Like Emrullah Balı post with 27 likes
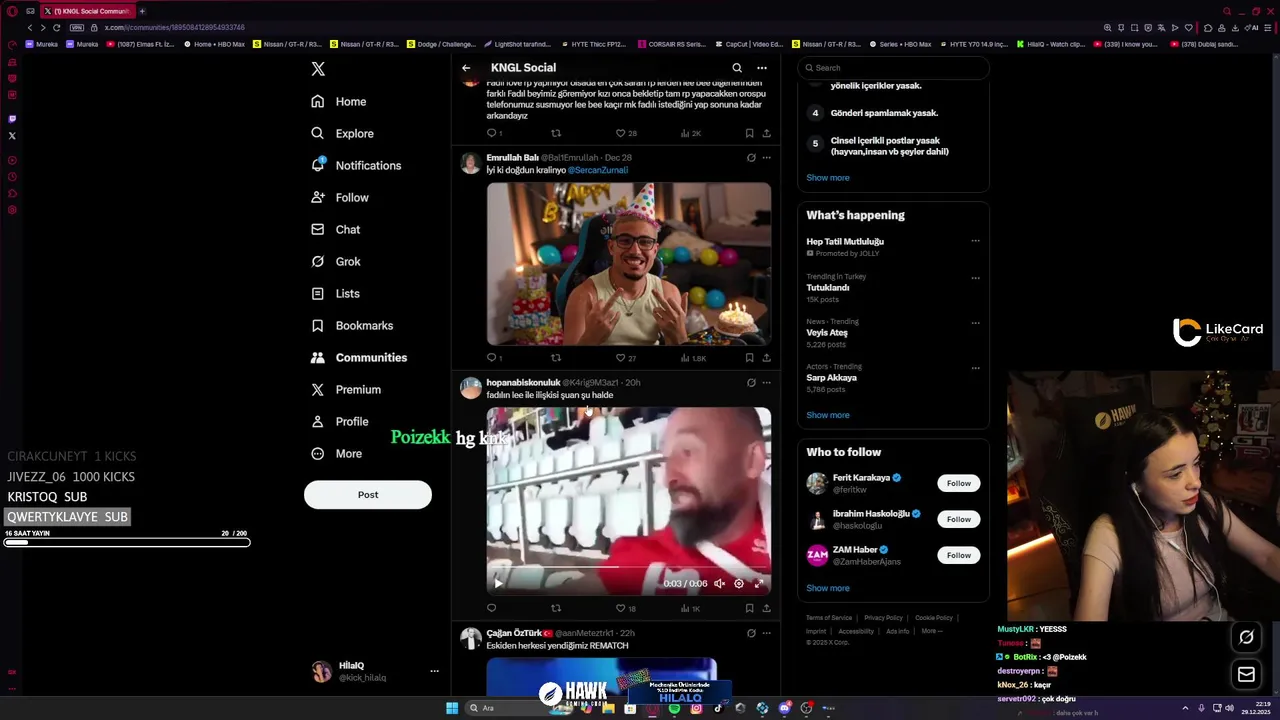This screenshot has height=720, width=1280. [x=626, y=357]
